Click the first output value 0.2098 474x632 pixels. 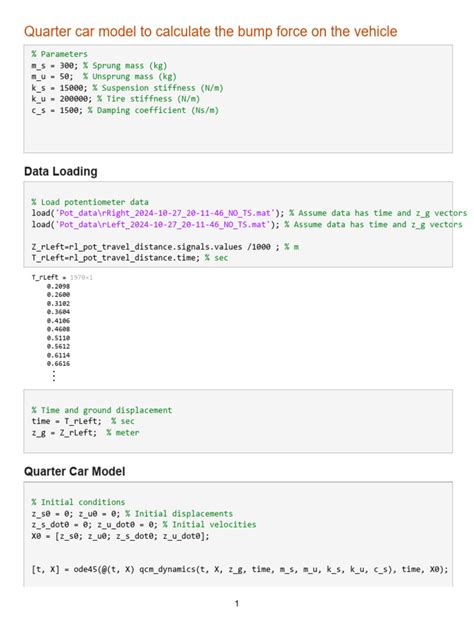click(x=58, y=286)
